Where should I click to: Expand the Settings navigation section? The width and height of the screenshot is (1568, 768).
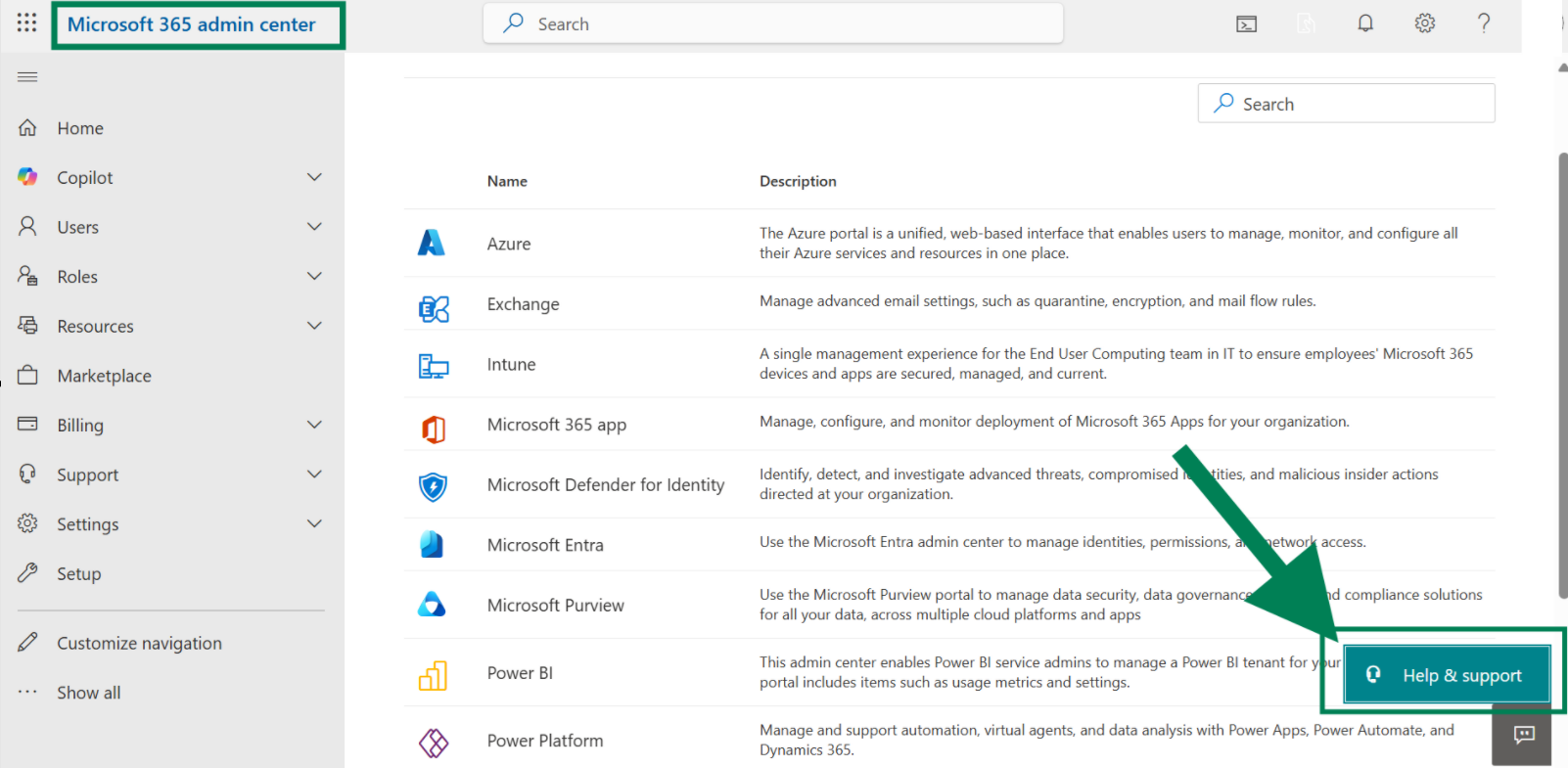click(x=314, y=523)
